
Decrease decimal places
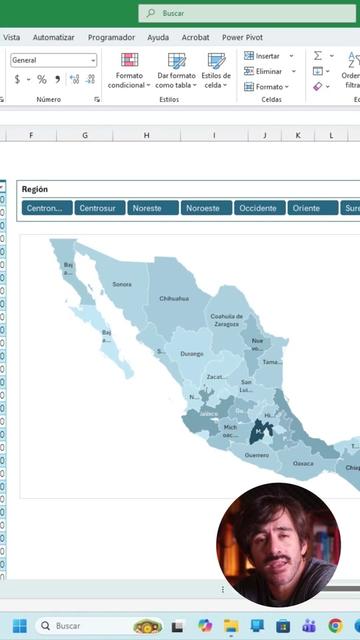pyautogui.click(x=90, y=79)
